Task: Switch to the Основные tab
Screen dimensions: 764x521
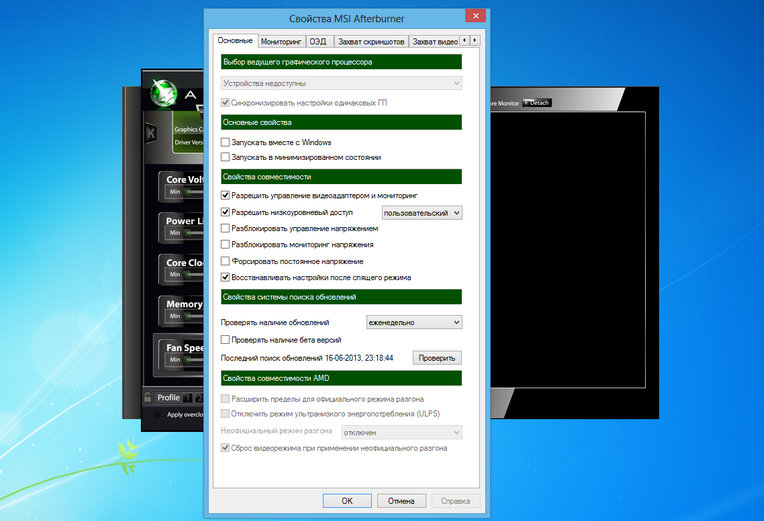Action: tap(235, 40)
